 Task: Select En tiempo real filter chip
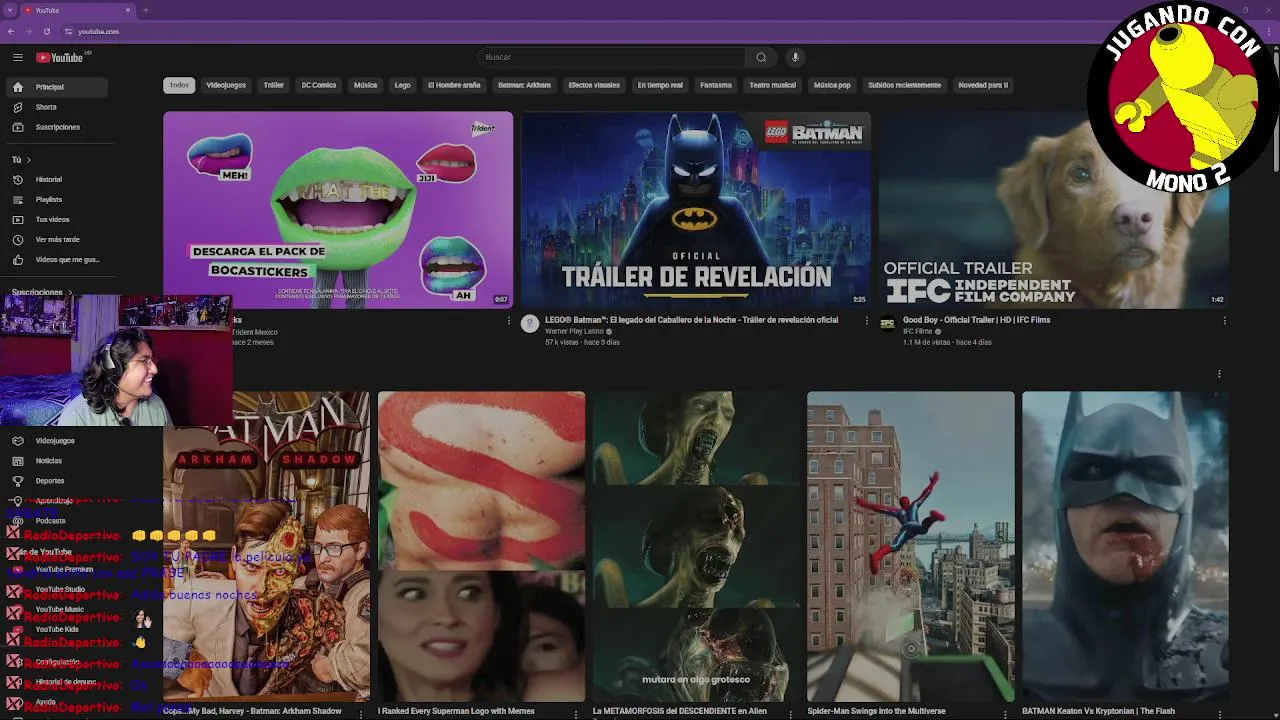click(x=660, y=85)
